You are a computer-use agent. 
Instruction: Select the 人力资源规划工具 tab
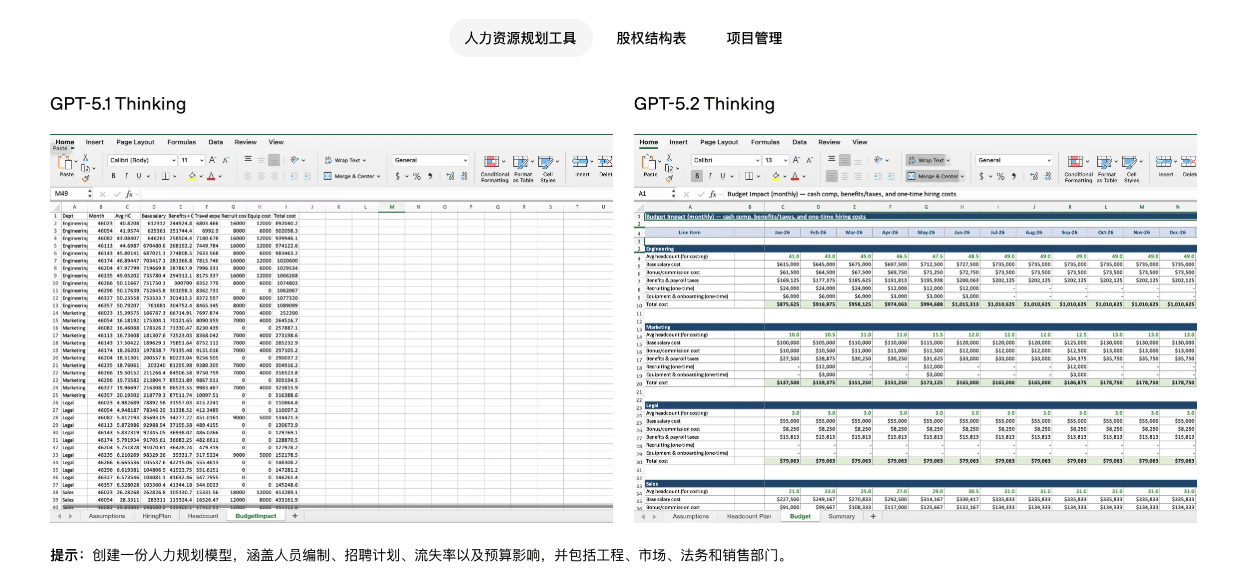click(x=520, y=38)
